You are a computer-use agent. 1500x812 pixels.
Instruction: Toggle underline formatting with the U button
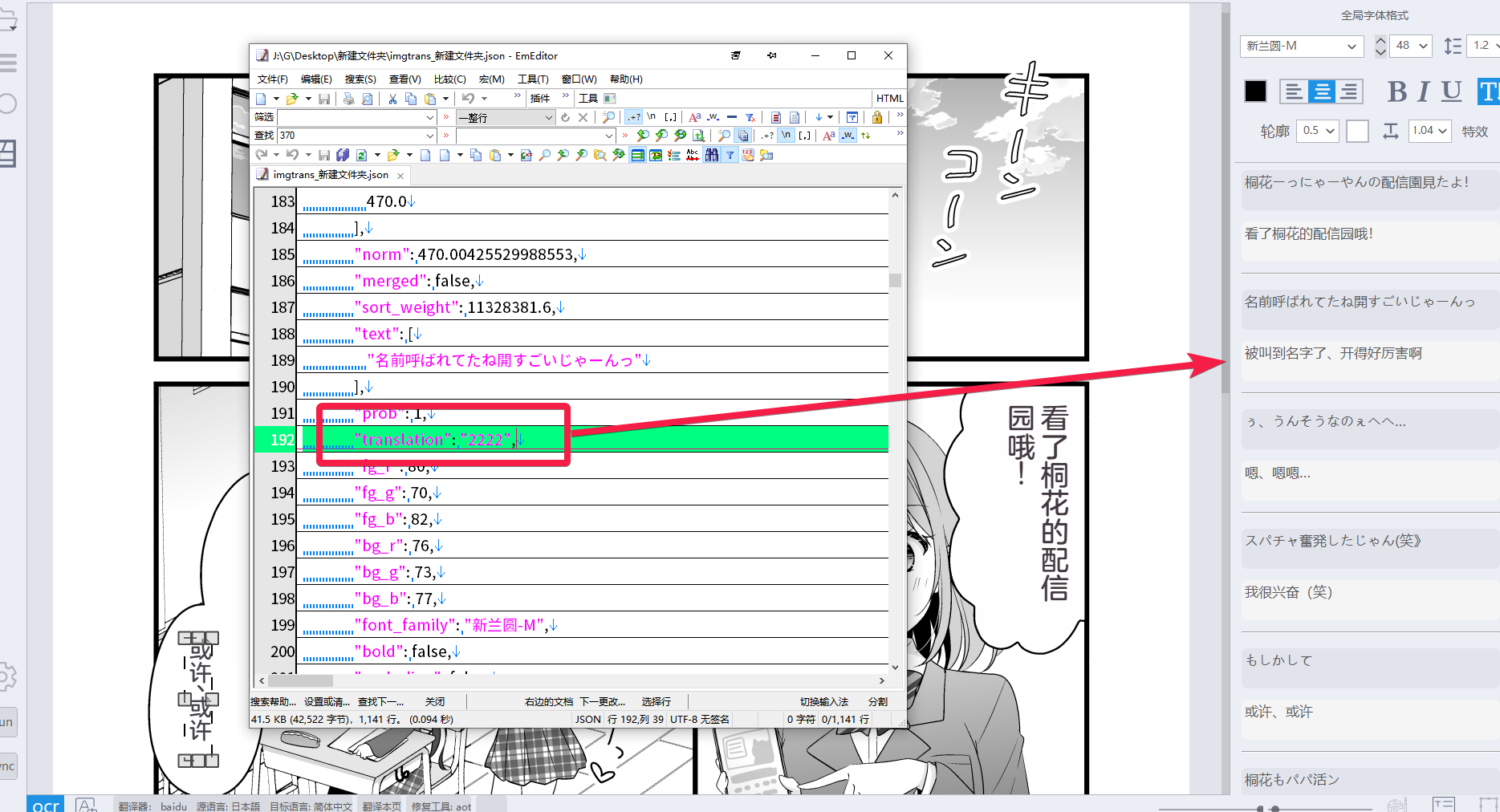click(1451, 91)
